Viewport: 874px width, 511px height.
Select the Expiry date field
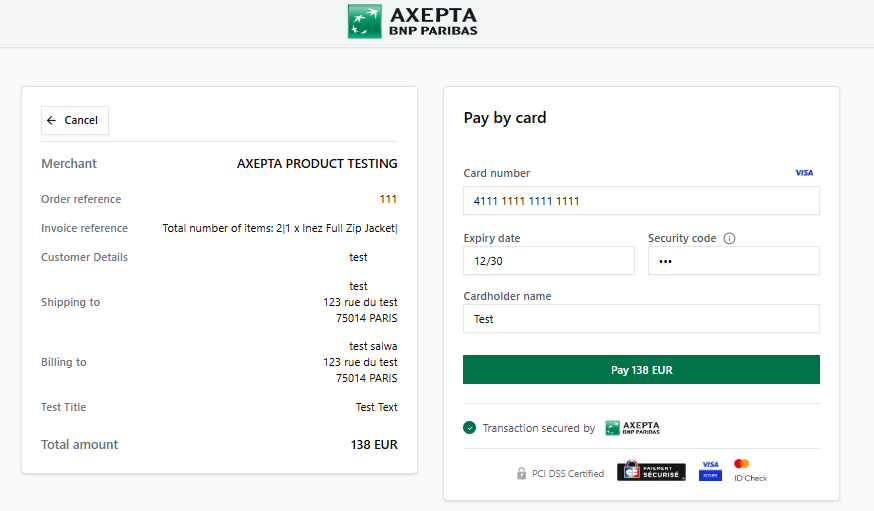click(548, 261)
